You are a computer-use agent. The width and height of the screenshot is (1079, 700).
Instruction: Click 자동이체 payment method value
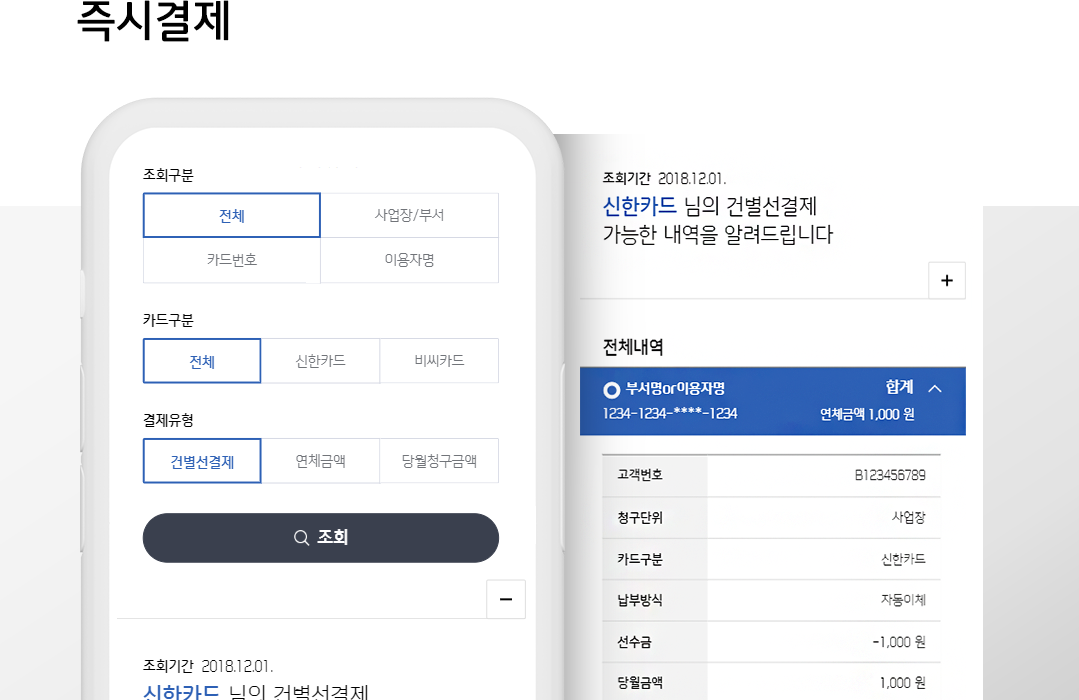click(x=904, y=600)
